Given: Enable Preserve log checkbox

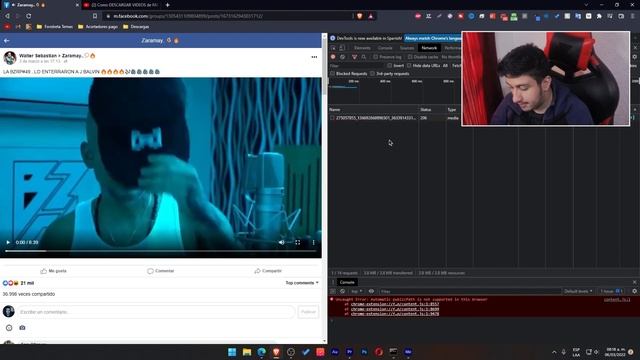Looking at the screenshot, I should click(x=376, y=57).
